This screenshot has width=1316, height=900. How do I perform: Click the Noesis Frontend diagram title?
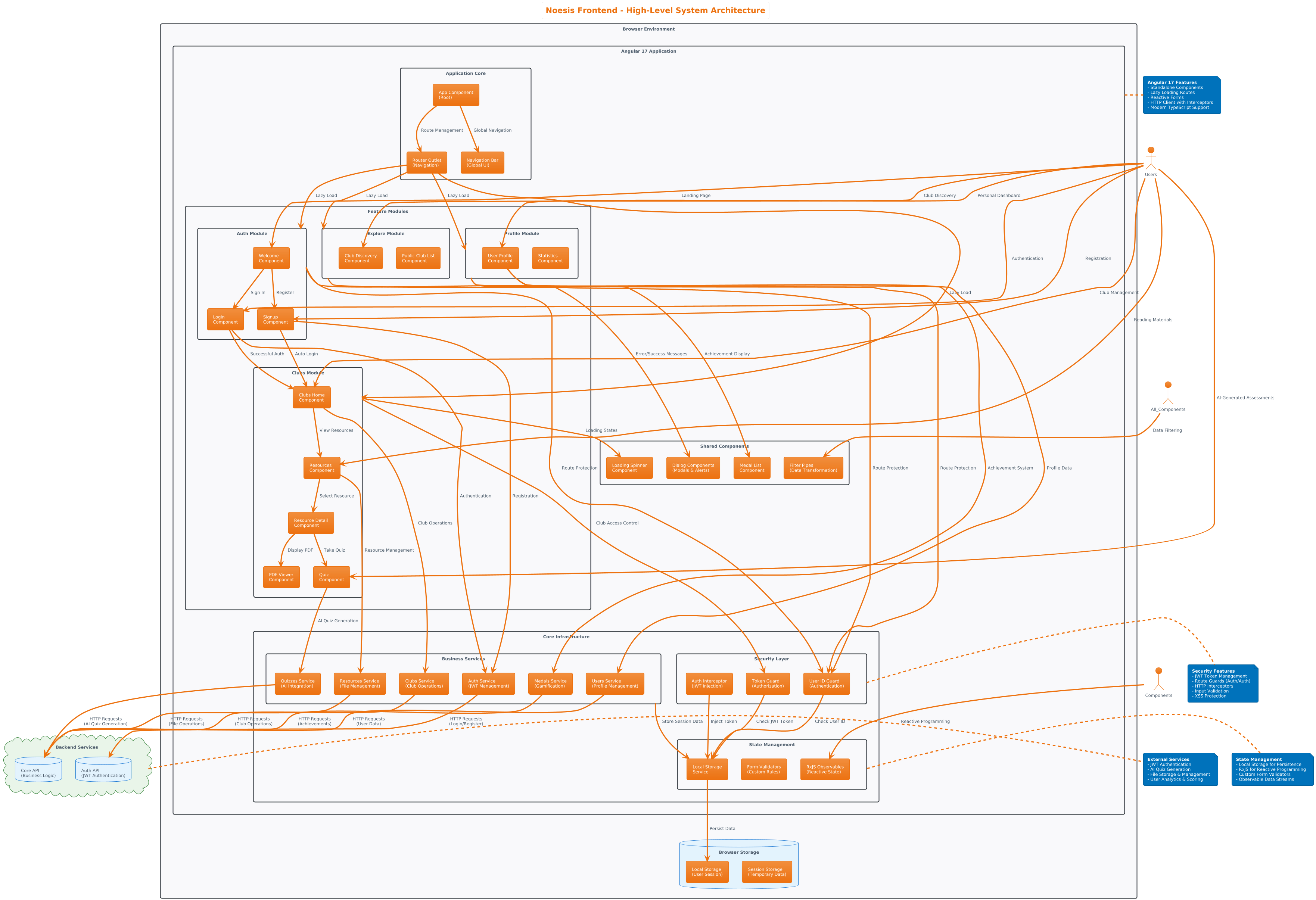coord(655,10)
